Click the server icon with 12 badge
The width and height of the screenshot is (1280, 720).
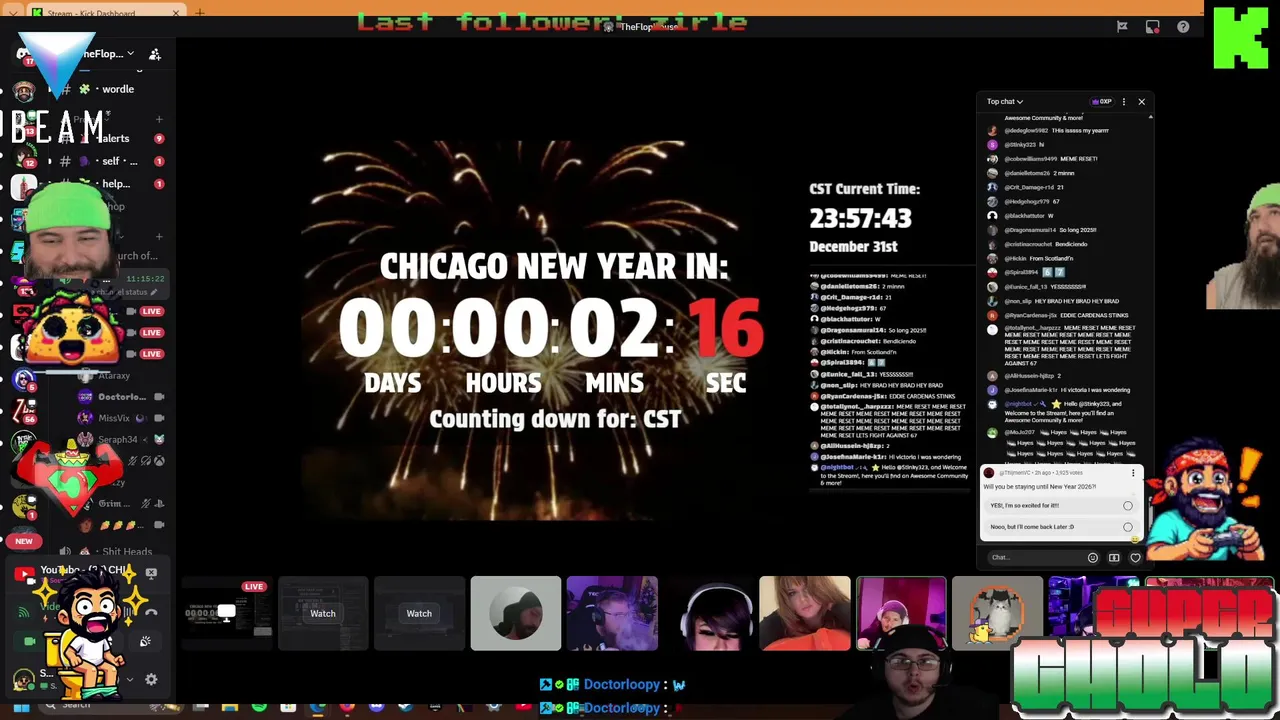[23, 155]
